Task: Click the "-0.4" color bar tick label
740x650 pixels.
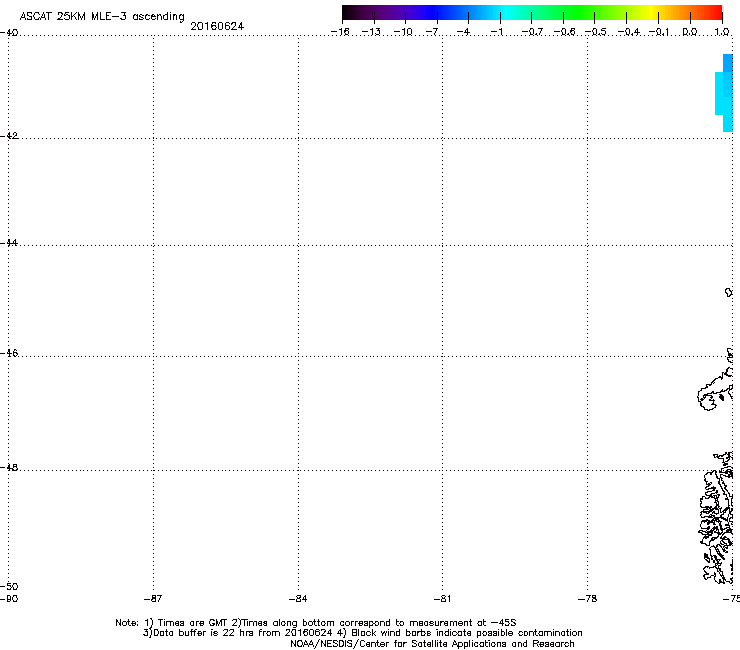Action: (x=629, y=32)
